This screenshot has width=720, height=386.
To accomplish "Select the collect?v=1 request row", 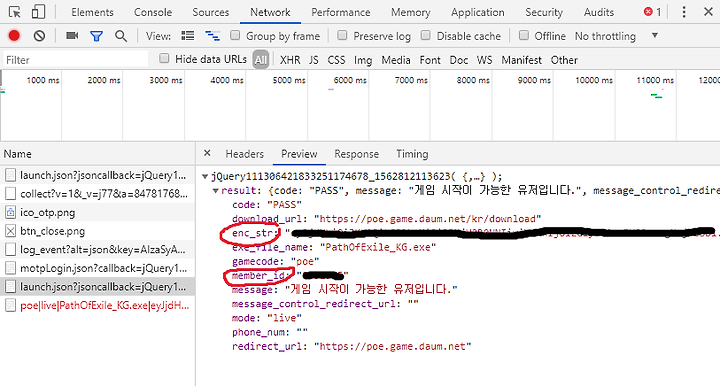I will point(97,194).
